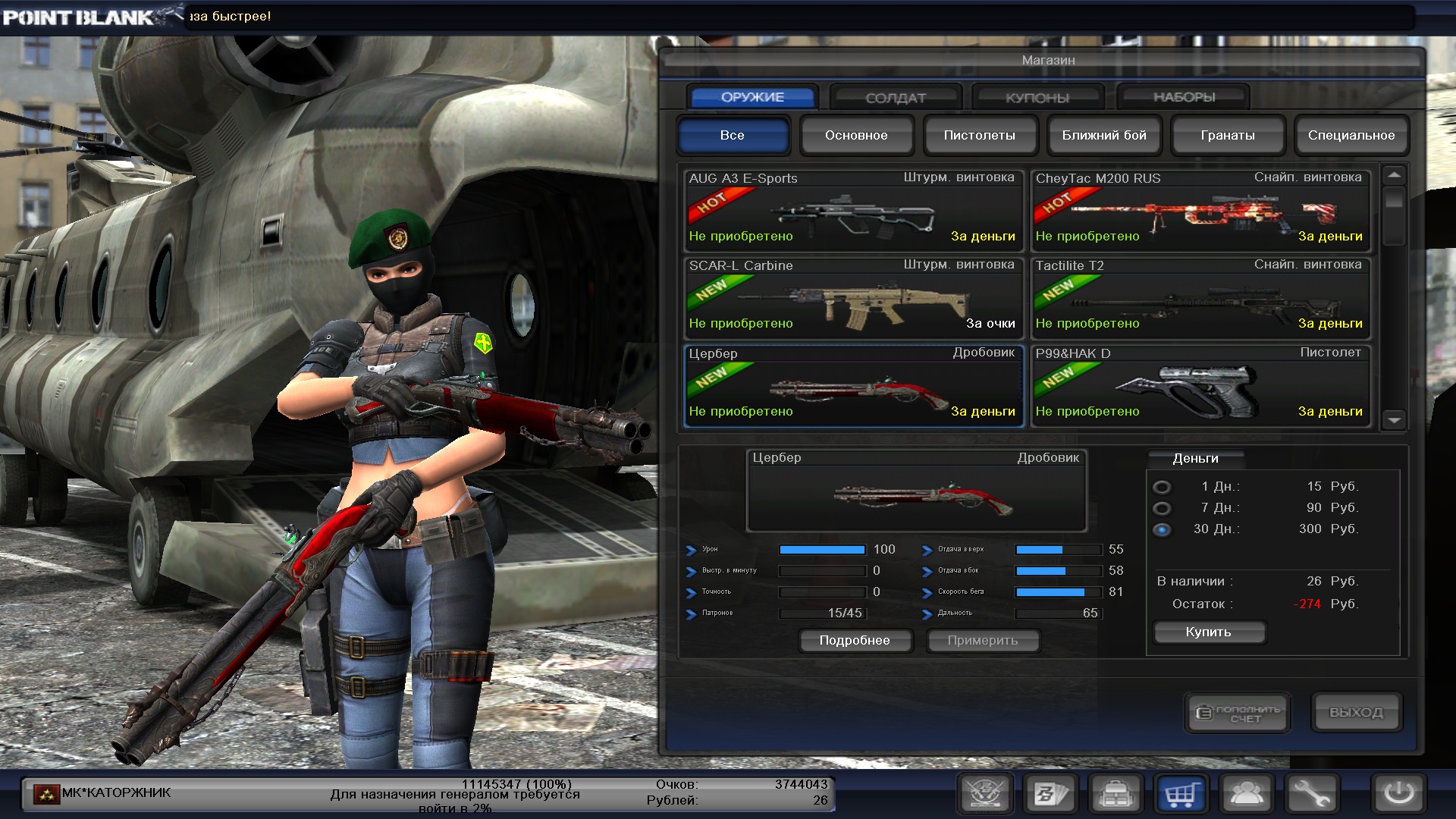Click the Урон damage bar
The height and width of the screenshot is (819, 1456).
[x=823, y=550]
